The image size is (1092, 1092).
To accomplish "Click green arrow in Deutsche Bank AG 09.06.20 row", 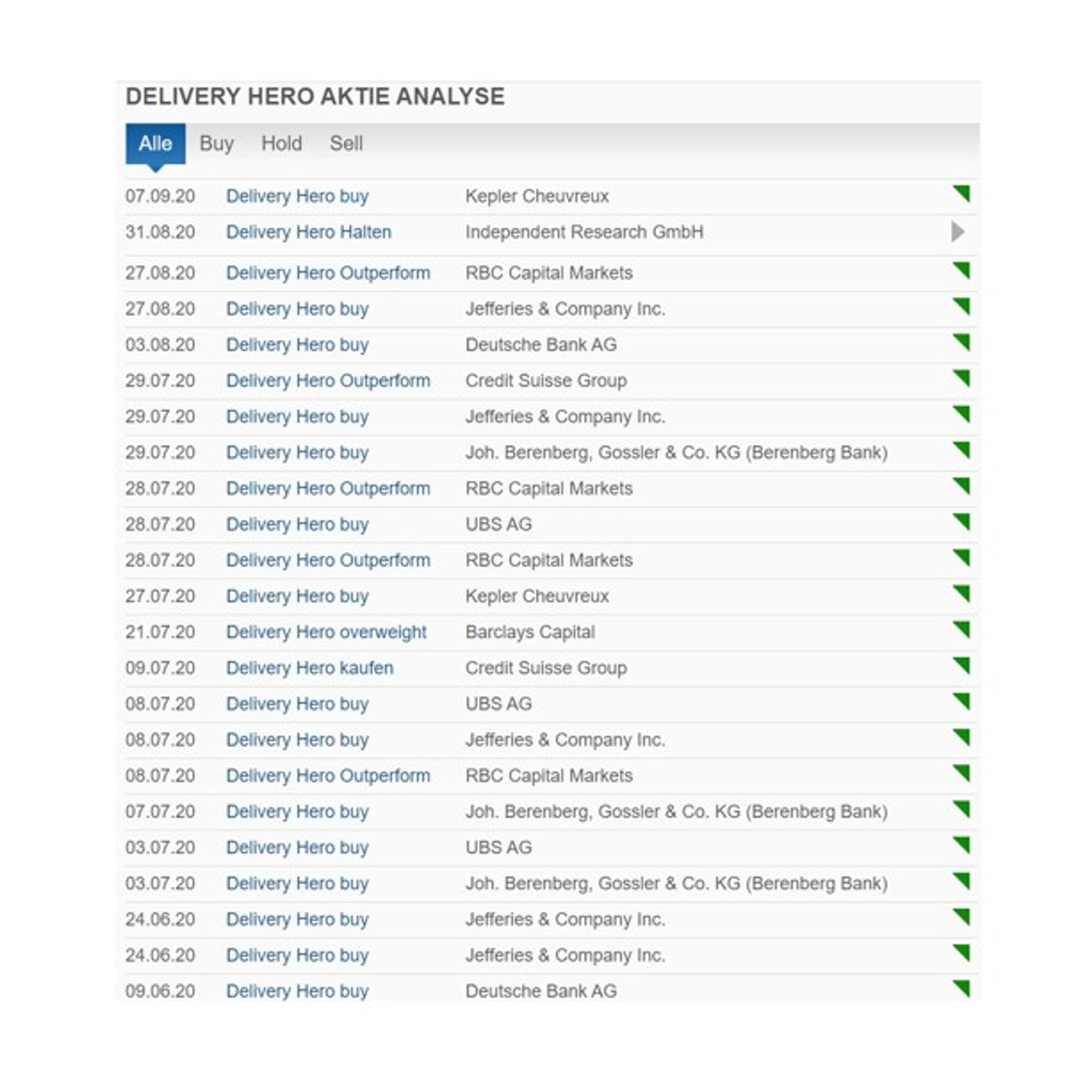I will click(x=961, y=988).
